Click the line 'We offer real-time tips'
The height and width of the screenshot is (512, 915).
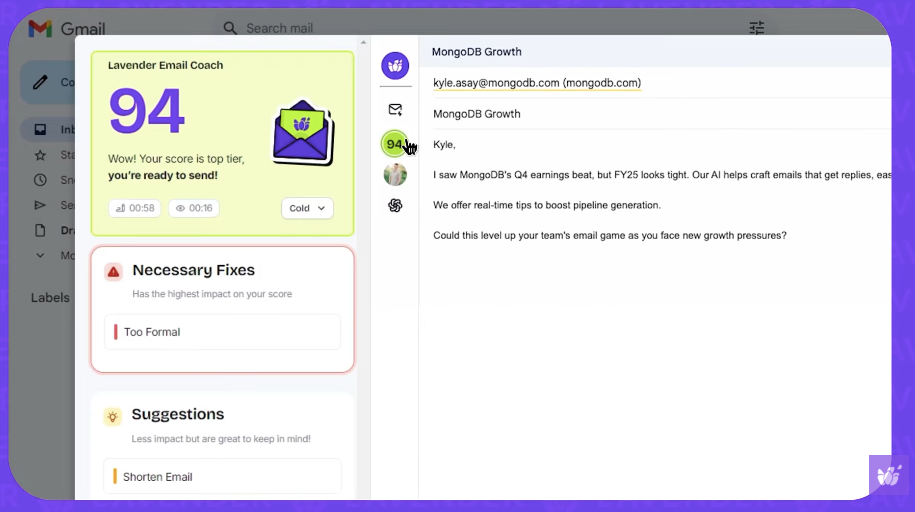pos(547,205)
